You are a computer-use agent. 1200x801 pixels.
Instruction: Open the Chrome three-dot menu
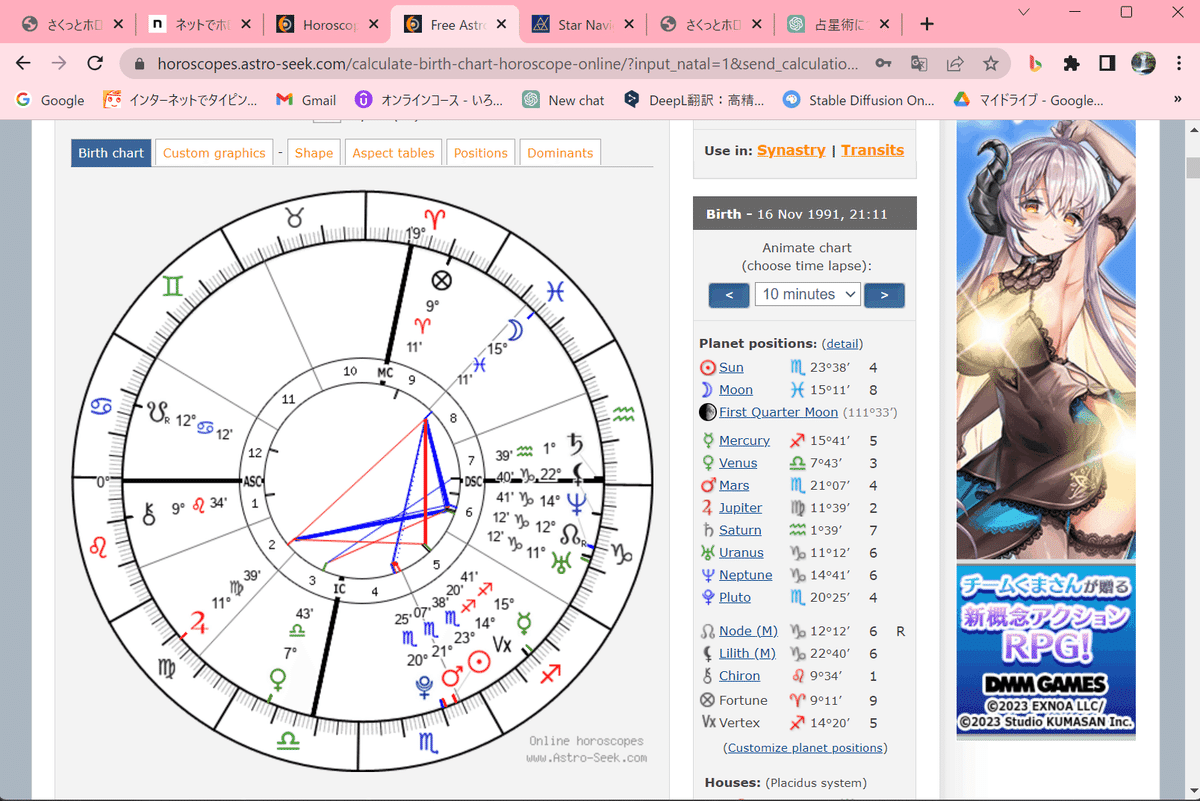[1177, 63]
